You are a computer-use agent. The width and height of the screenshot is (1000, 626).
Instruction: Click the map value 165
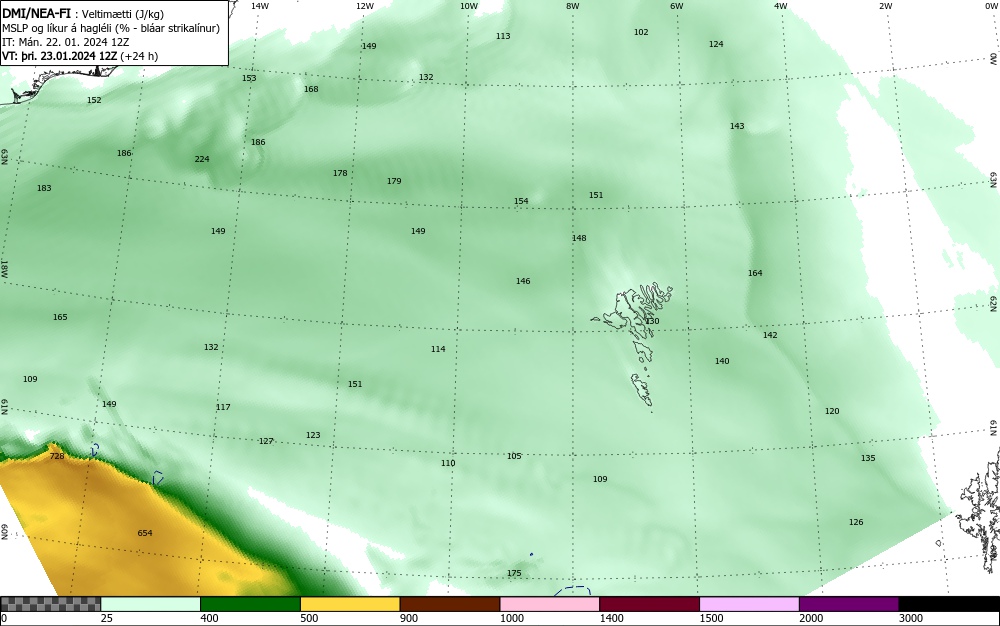coord(60,317)
